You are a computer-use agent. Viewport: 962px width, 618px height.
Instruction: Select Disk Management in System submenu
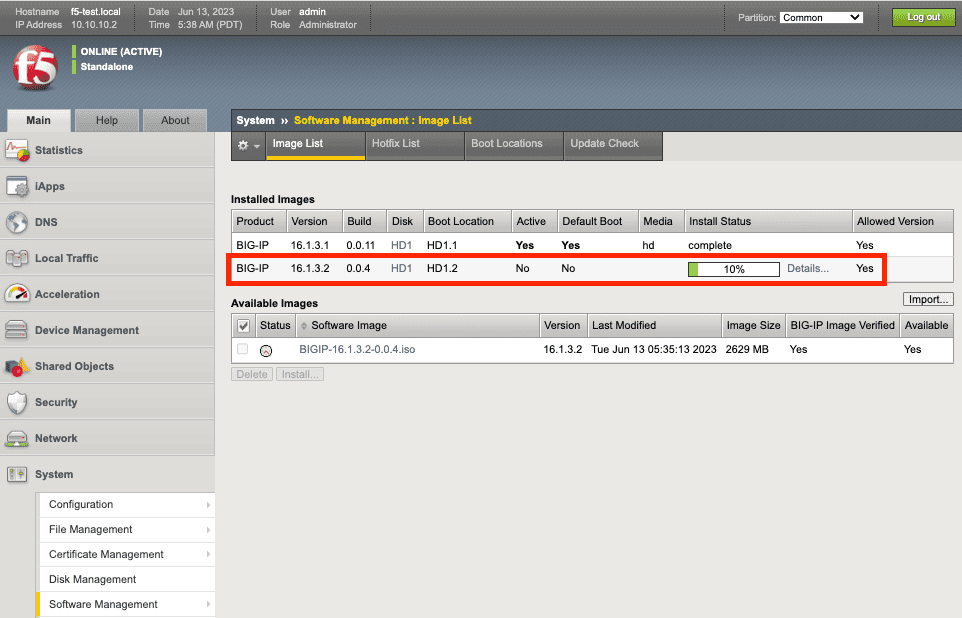click(127, 579)
